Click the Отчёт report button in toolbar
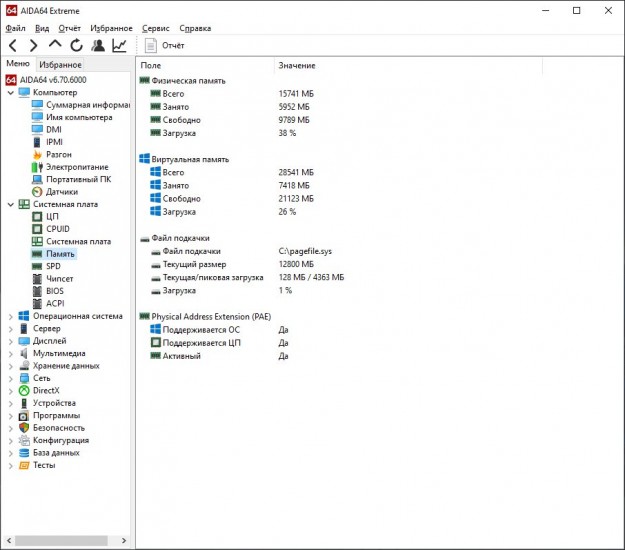The image size is (625, 550). (165, 45)
